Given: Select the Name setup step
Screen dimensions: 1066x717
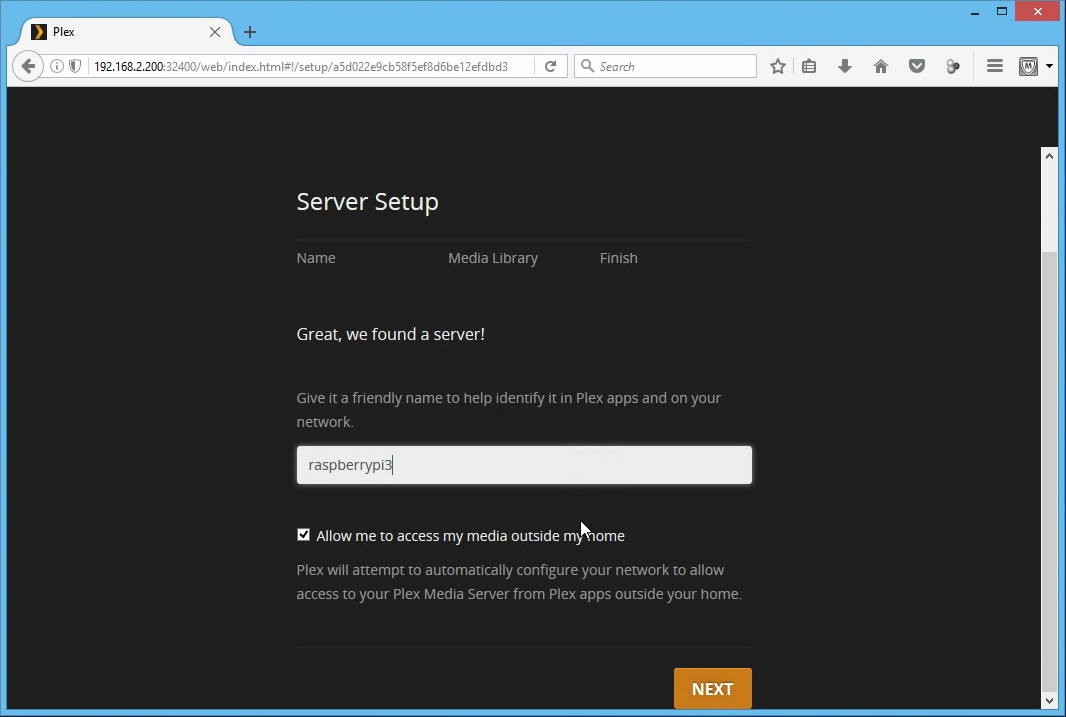Looking at the screenshot, I should 316,258.
